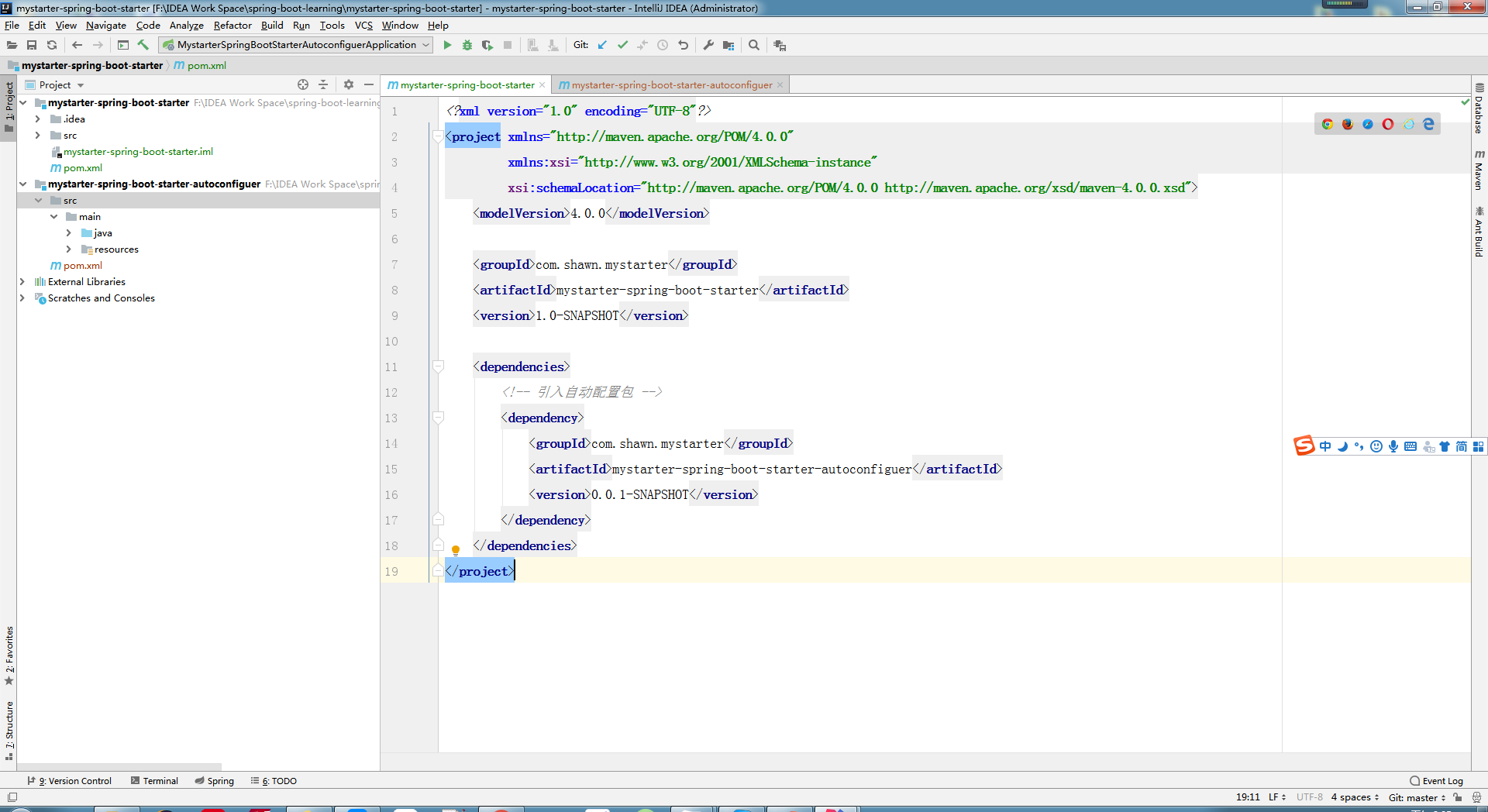Expand the .idea folder
This screenshot has width=1488, height=812.
point(38,119)
